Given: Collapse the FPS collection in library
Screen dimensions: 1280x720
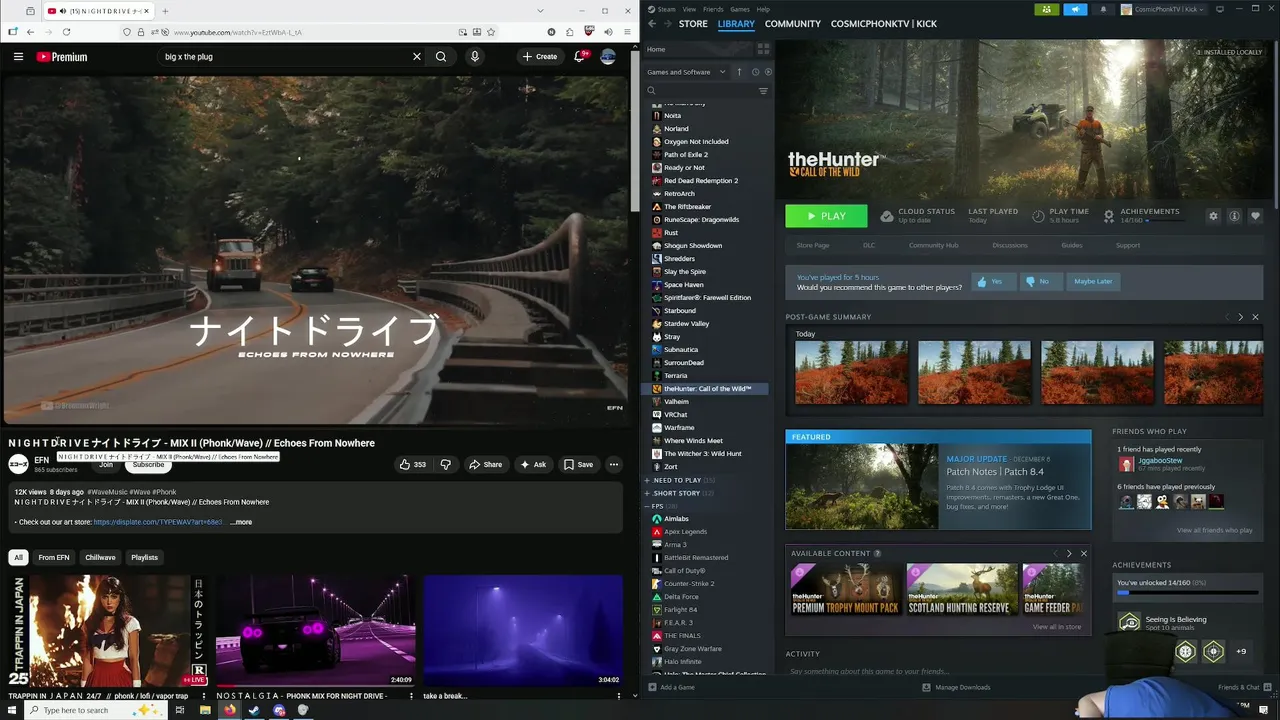Looking at the screenshot, I should 648,506.
